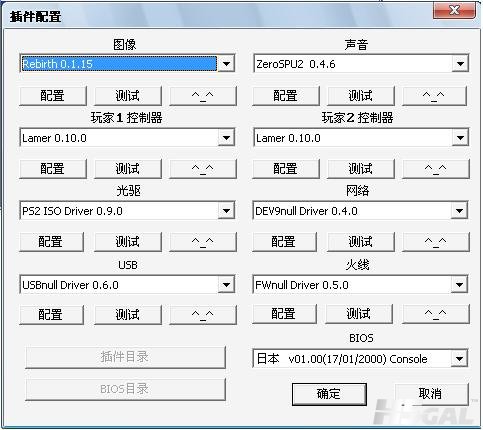
Task: Click 配置 under the 图像 plugin
Action: (x=53, y=96)
